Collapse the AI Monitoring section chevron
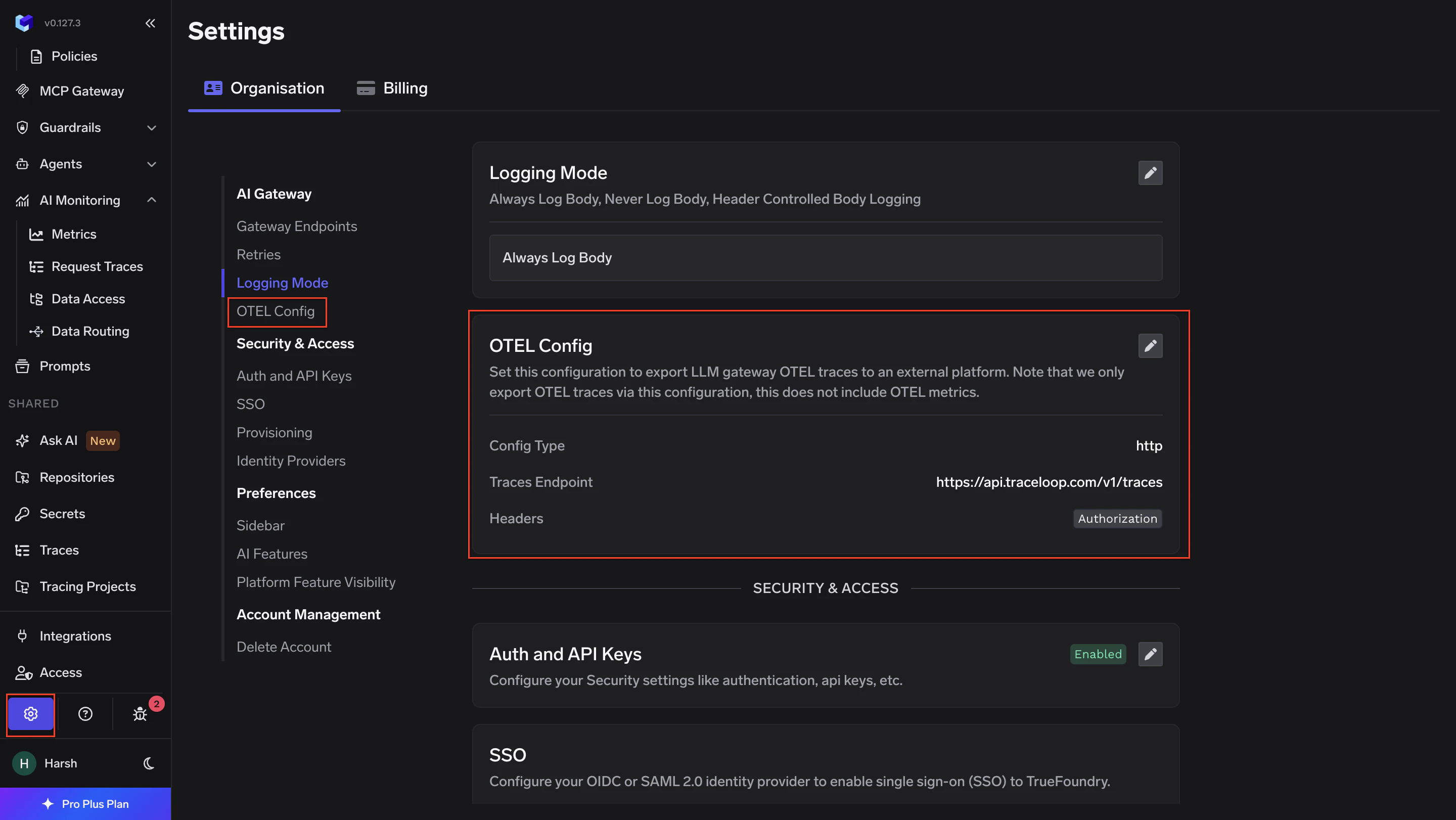Viewport: 1456px width, 820px height. click(152, 200)
